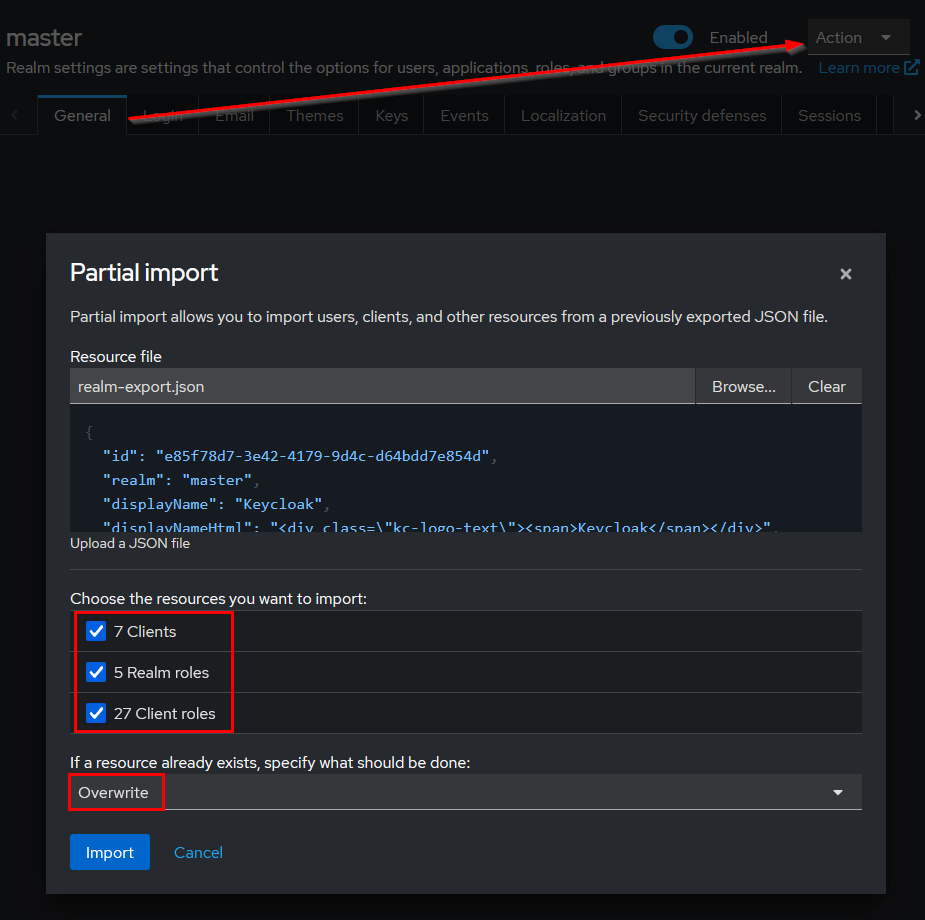This screenshot has width=925, height=920.
Task: Disable the realm with the Enabled switch
Action: point(672,37)
